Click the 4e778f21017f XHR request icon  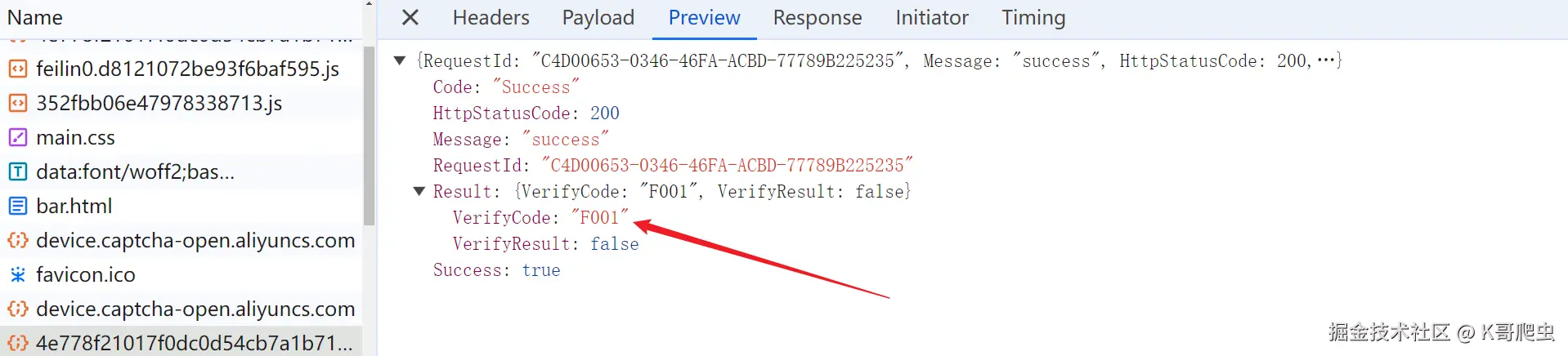tap(17, 343)
